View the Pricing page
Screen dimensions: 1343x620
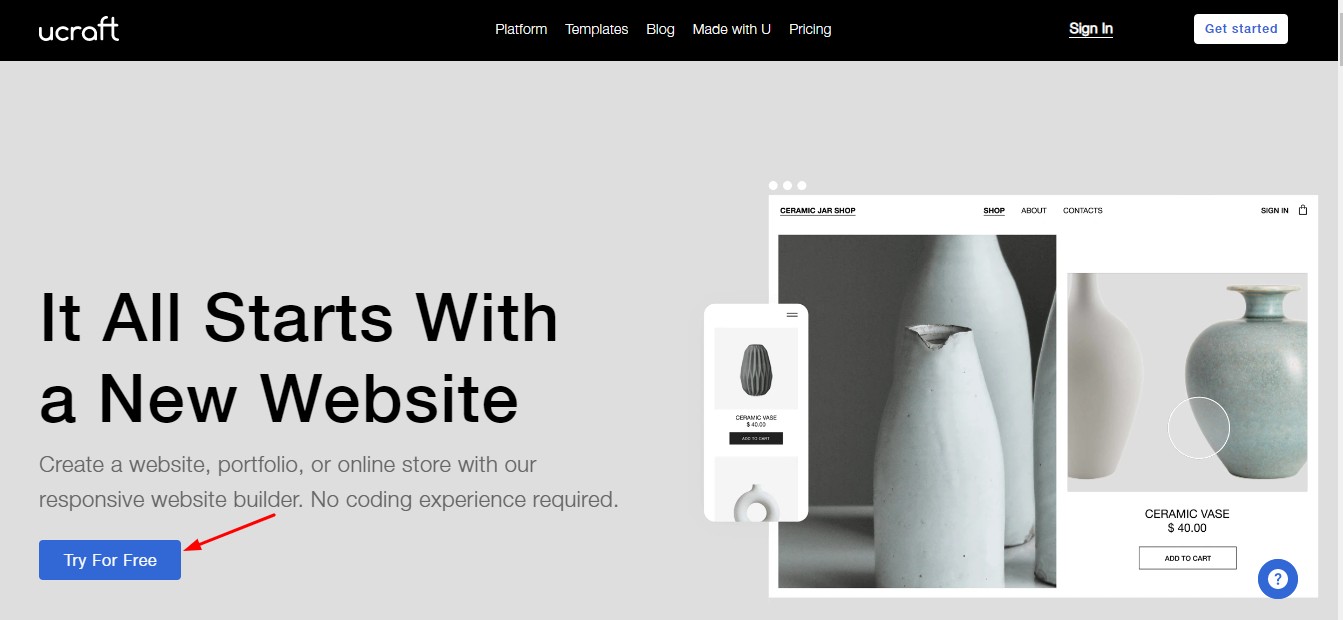pyautogui.click(x=810, y=29)
